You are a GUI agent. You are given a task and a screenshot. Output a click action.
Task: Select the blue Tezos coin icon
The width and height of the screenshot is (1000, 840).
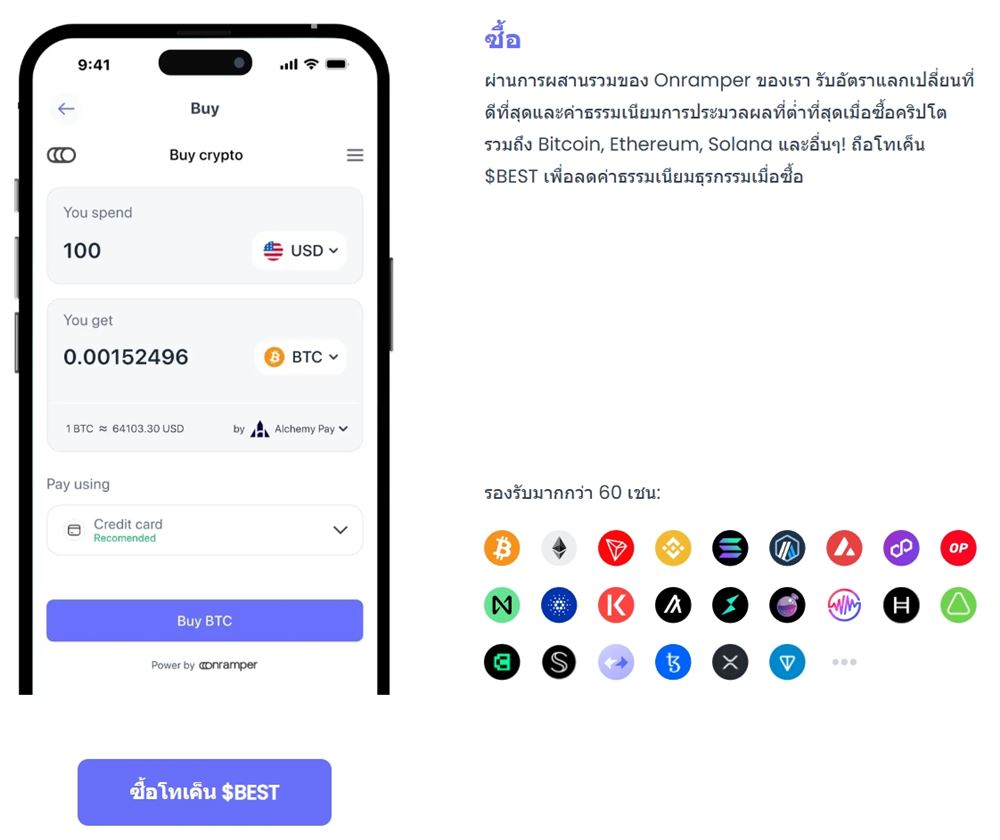coord(673,662)
